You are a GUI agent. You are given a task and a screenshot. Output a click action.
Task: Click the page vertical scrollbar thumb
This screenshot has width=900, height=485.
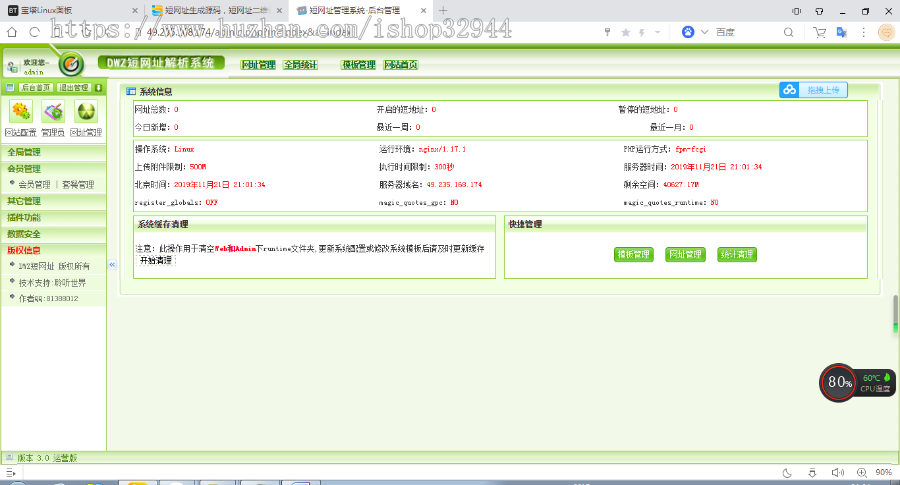pos(895,313)
